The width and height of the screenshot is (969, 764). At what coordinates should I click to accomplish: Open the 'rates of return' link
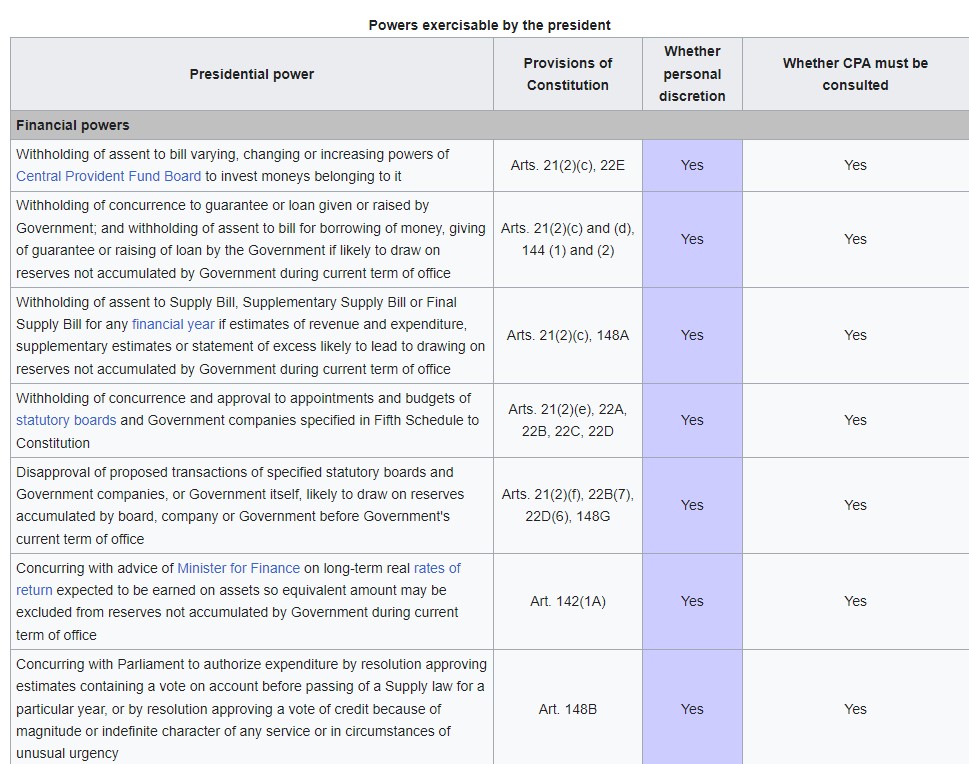click(x=437, y=568)
